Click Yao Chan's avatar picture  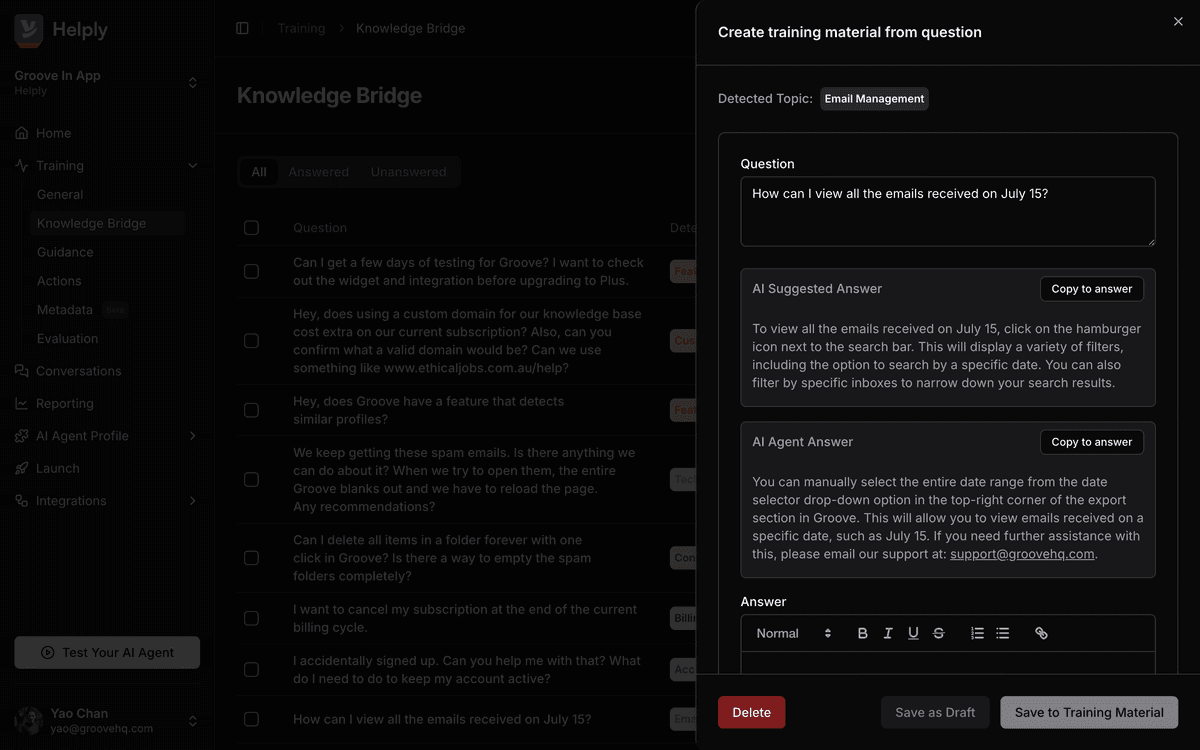29,720
